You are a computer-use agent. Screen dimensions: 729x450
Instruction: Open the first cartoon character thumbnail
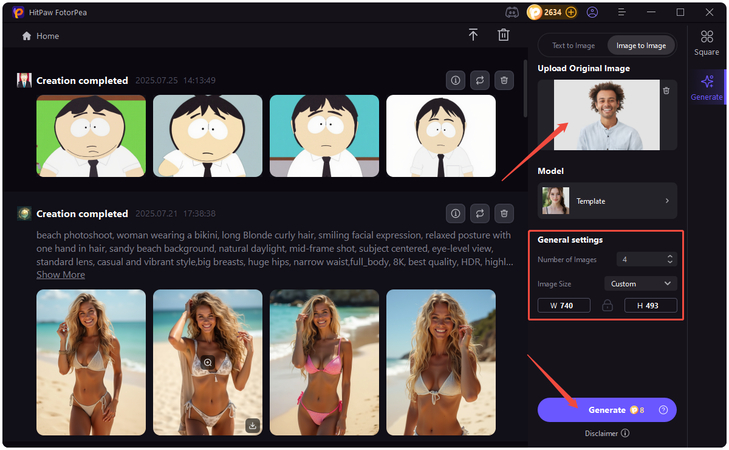91,136
